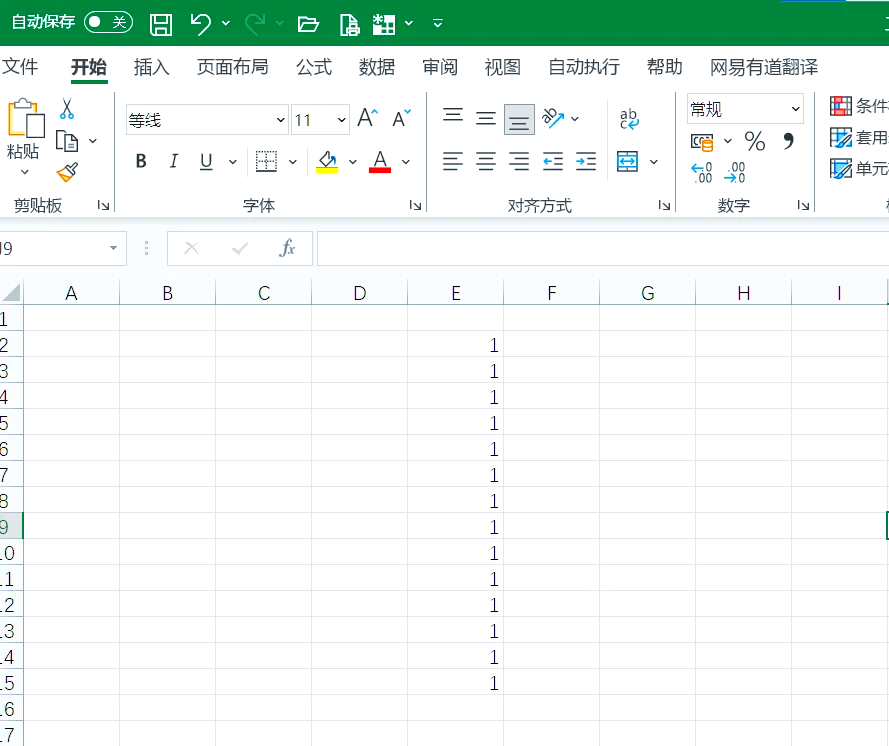
Task: Click into the formula bar
Action: pyautogui.click(x=603, y=248)
